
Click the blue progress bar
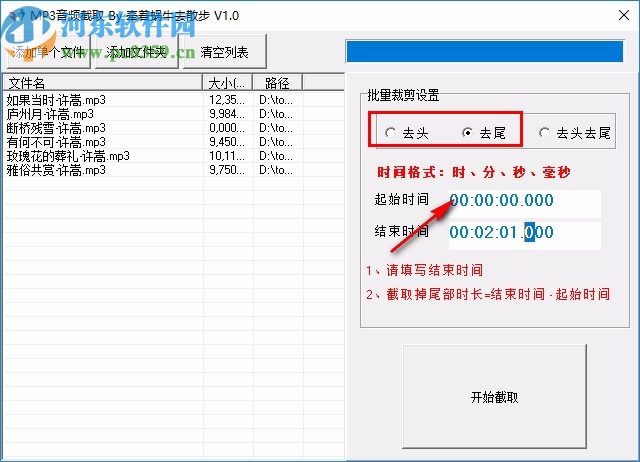tap(484, 51)
